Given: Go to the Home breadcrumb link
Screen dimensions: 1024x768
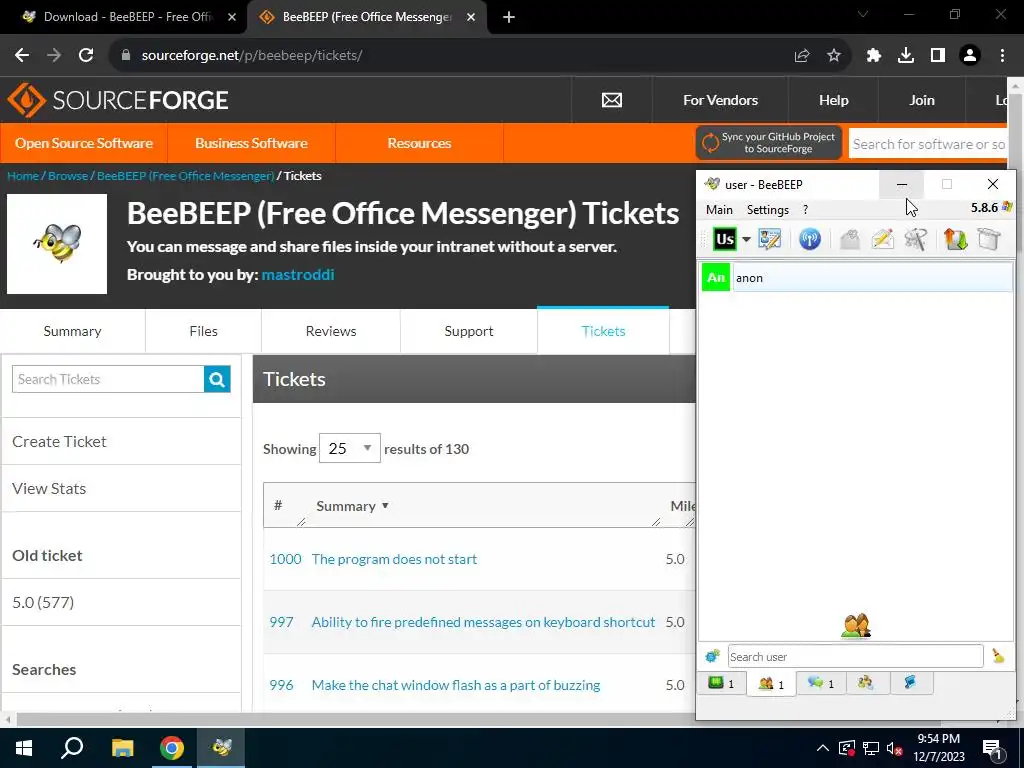Looking at the screenshot, I should point(23,176).
